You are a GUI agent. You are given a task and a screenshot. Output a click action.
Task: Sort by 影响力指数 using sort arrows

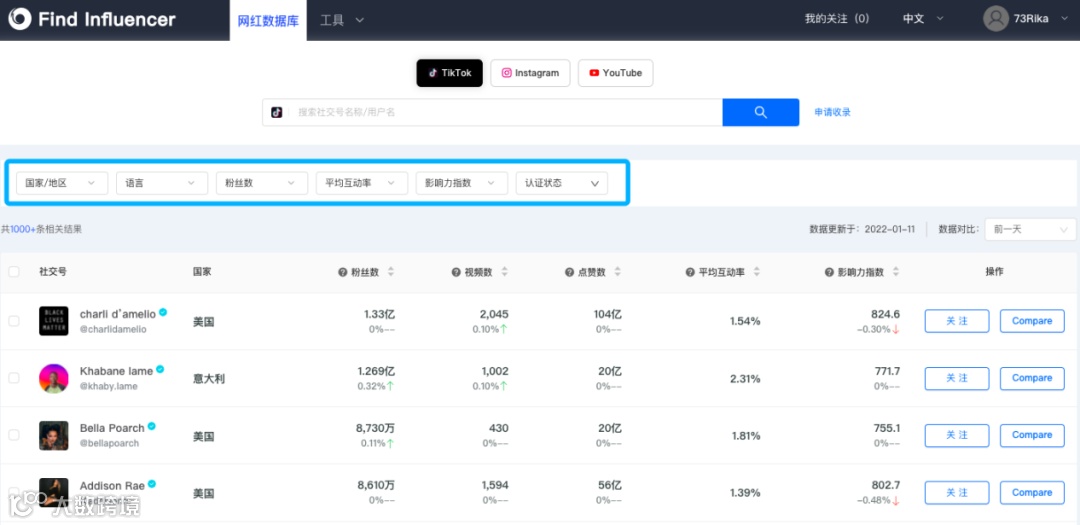[896, 272]
